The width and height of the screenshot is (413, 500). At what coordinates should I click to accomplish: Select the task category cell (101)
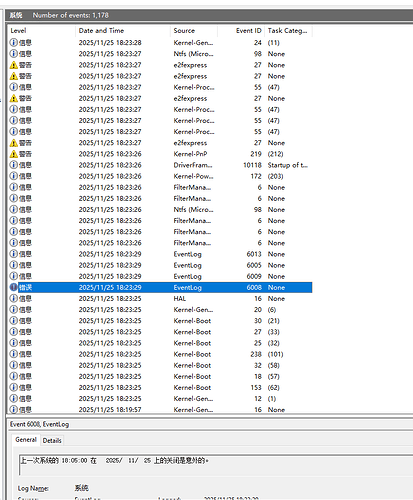(275, 354)
